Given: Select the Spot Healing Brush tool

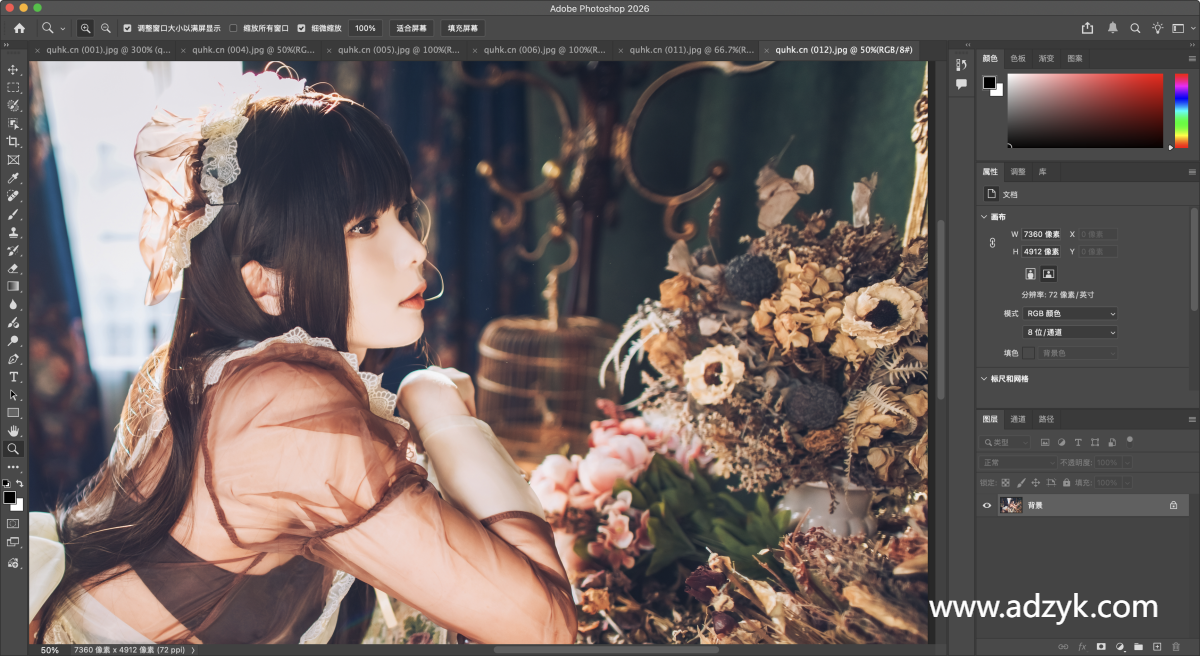Looking at the screenshot, I should click(x=14, y=196).
